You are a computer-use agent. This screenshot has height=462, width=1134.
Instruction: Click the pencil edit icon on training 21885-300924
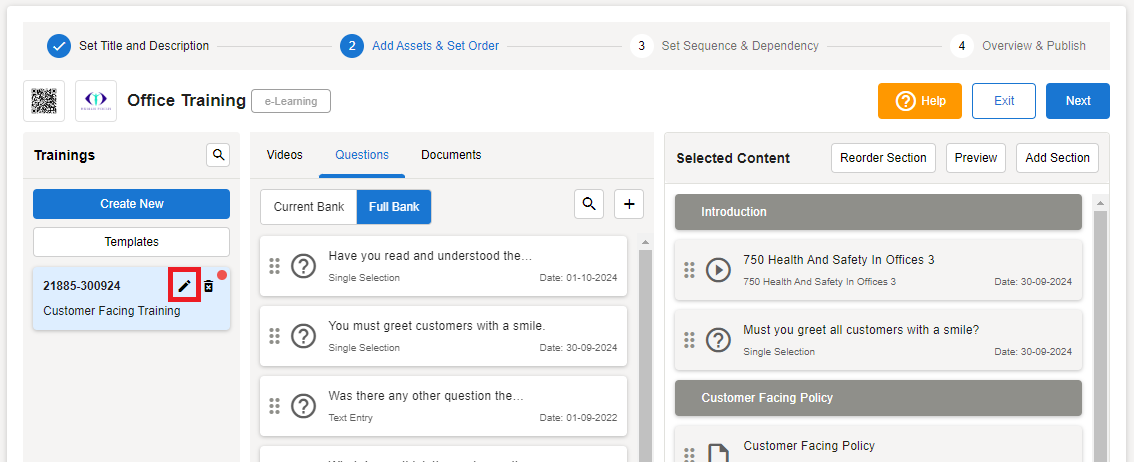tap(184, 286)
